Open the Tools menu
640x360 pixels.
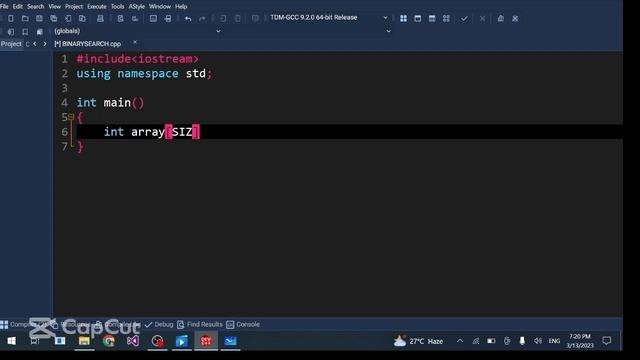pyautogui.click(x=118, y=7)
